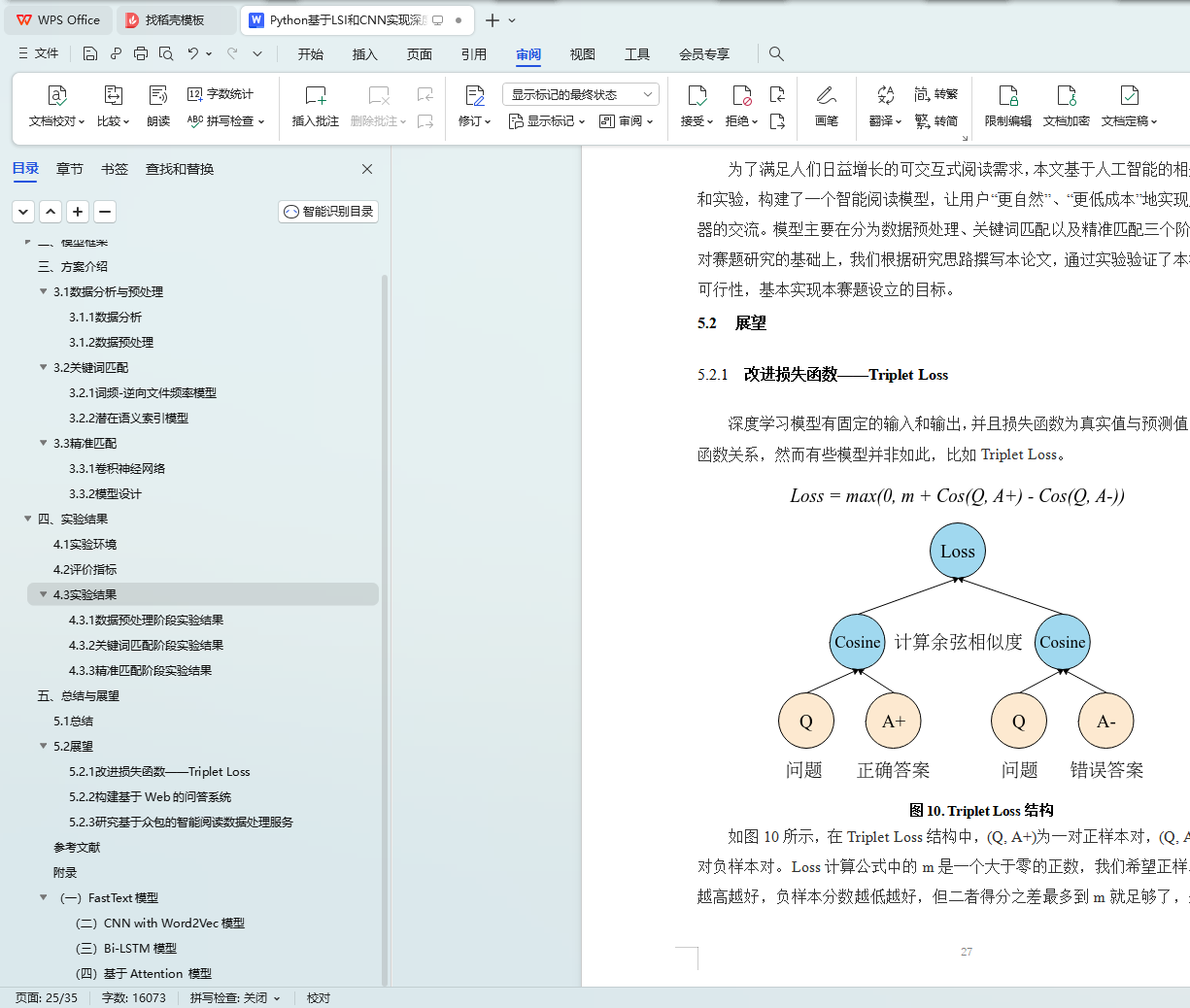Click the undo arrow icon

point(193,53)
